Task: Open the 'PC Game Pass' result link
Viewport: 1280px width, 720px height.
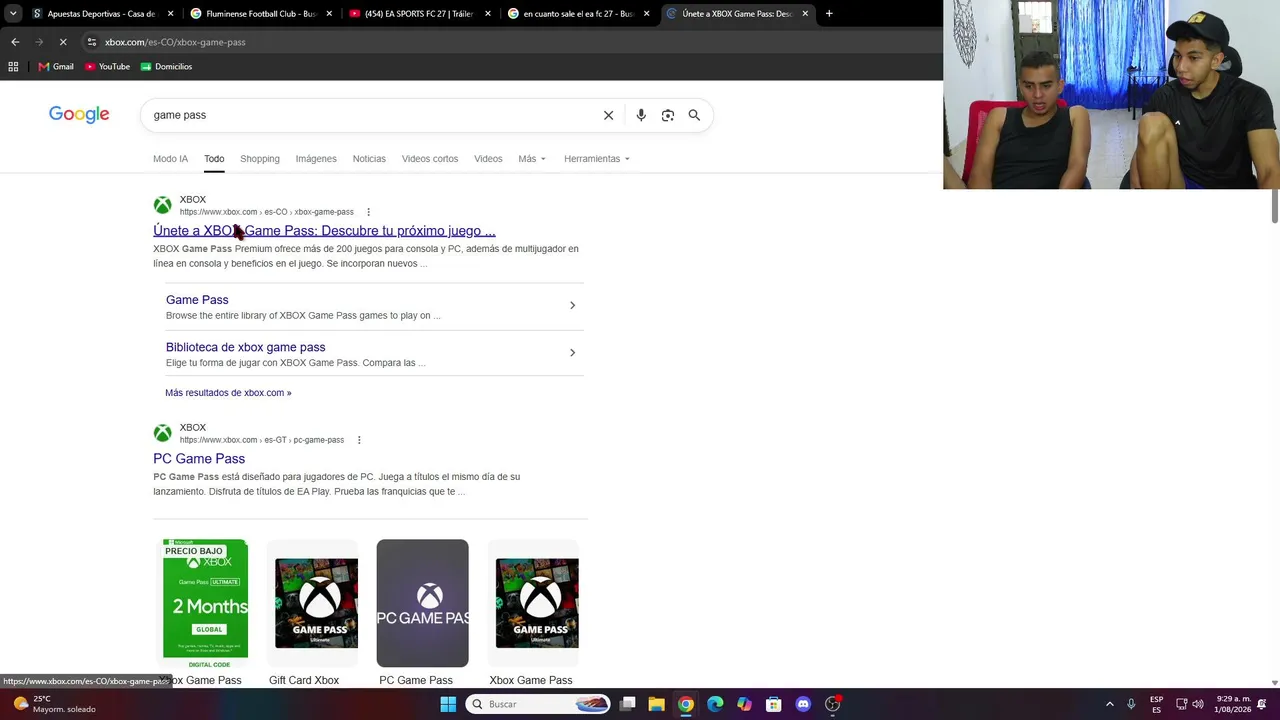Action: pyautogui.click(x=199, y=459)
